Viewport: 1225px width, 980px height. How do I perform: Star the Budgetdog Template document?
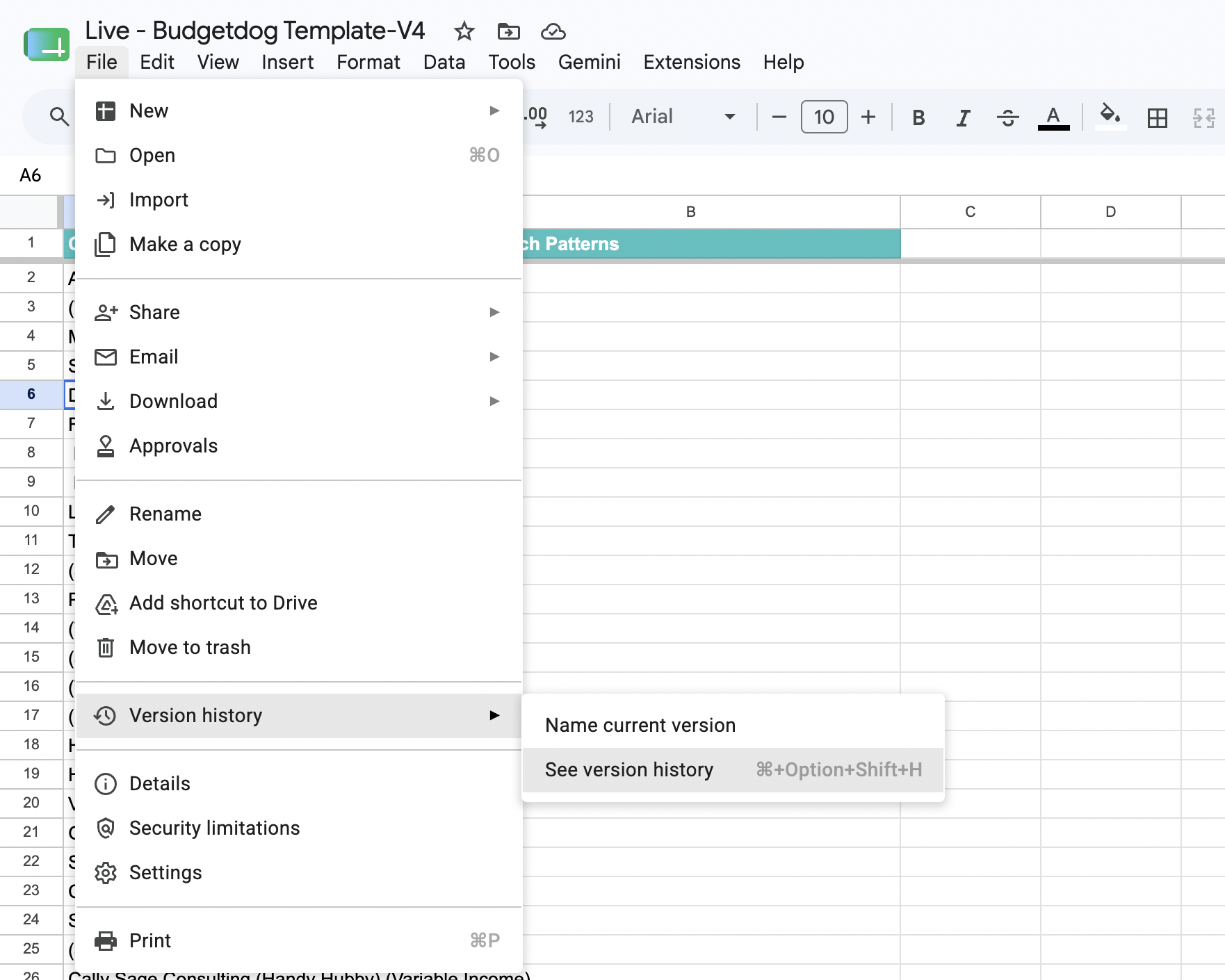pos(464,31)
